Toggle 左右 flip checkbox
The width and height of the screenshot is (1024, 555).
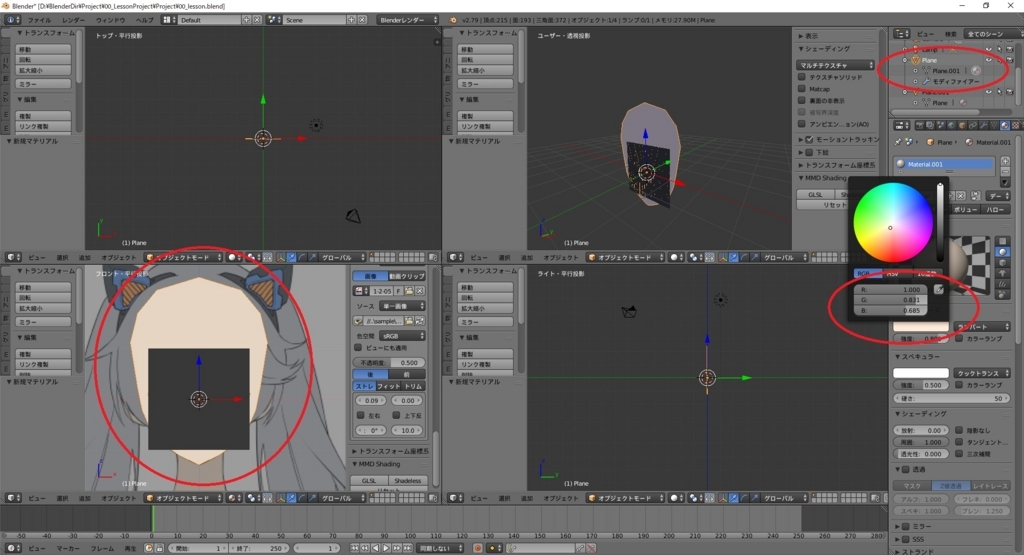click(x=360, y=415)
